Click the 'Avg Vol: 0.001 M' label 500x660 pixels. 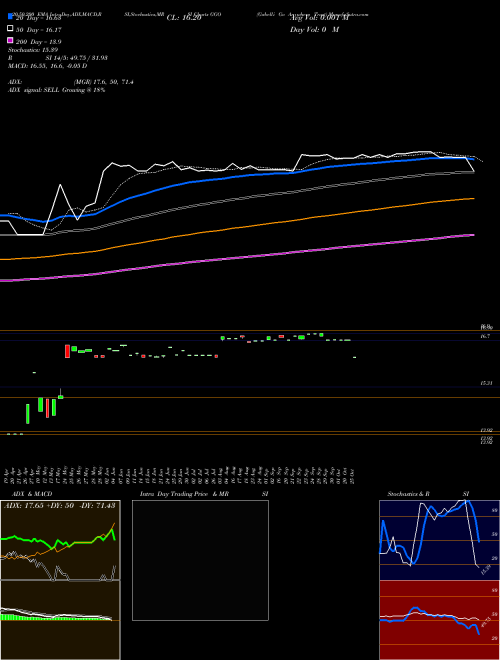[x=319, y=18]
